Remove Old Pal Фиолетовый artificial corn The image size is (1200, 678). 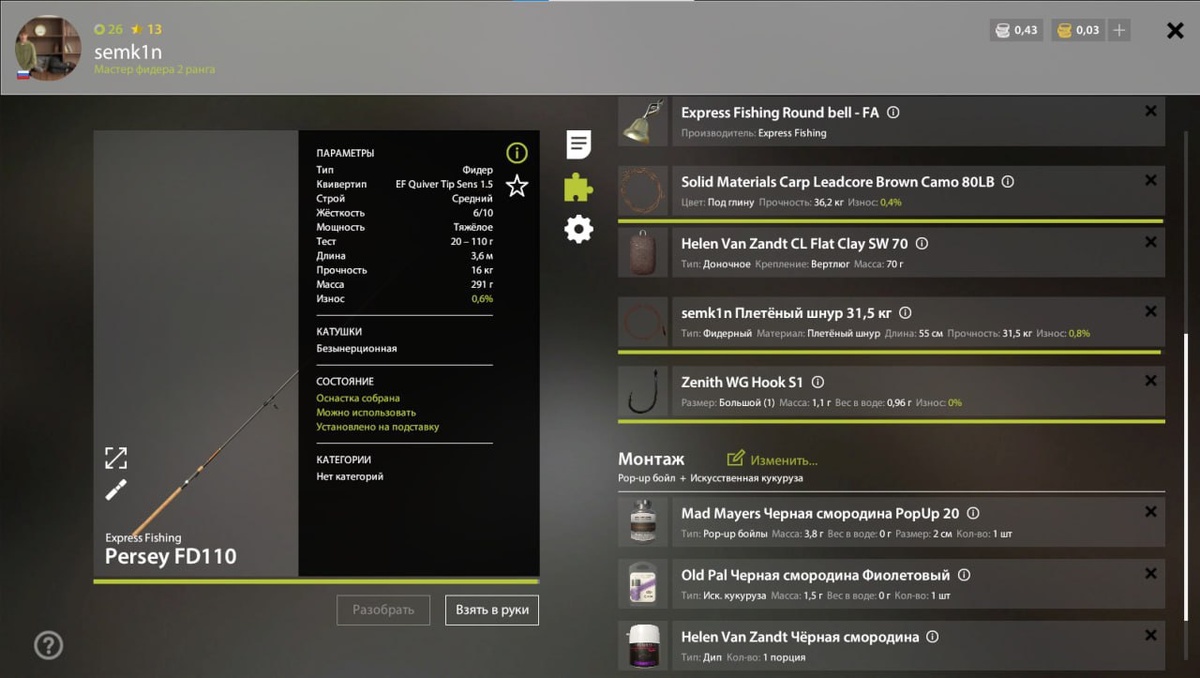(x=1150, y=574)
